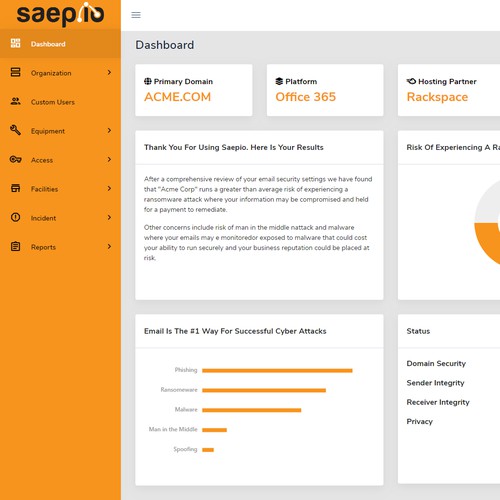This screenshot has height=500, width=500.
Task: Select Access in the sidebar
Action: (x=60, y=160)
